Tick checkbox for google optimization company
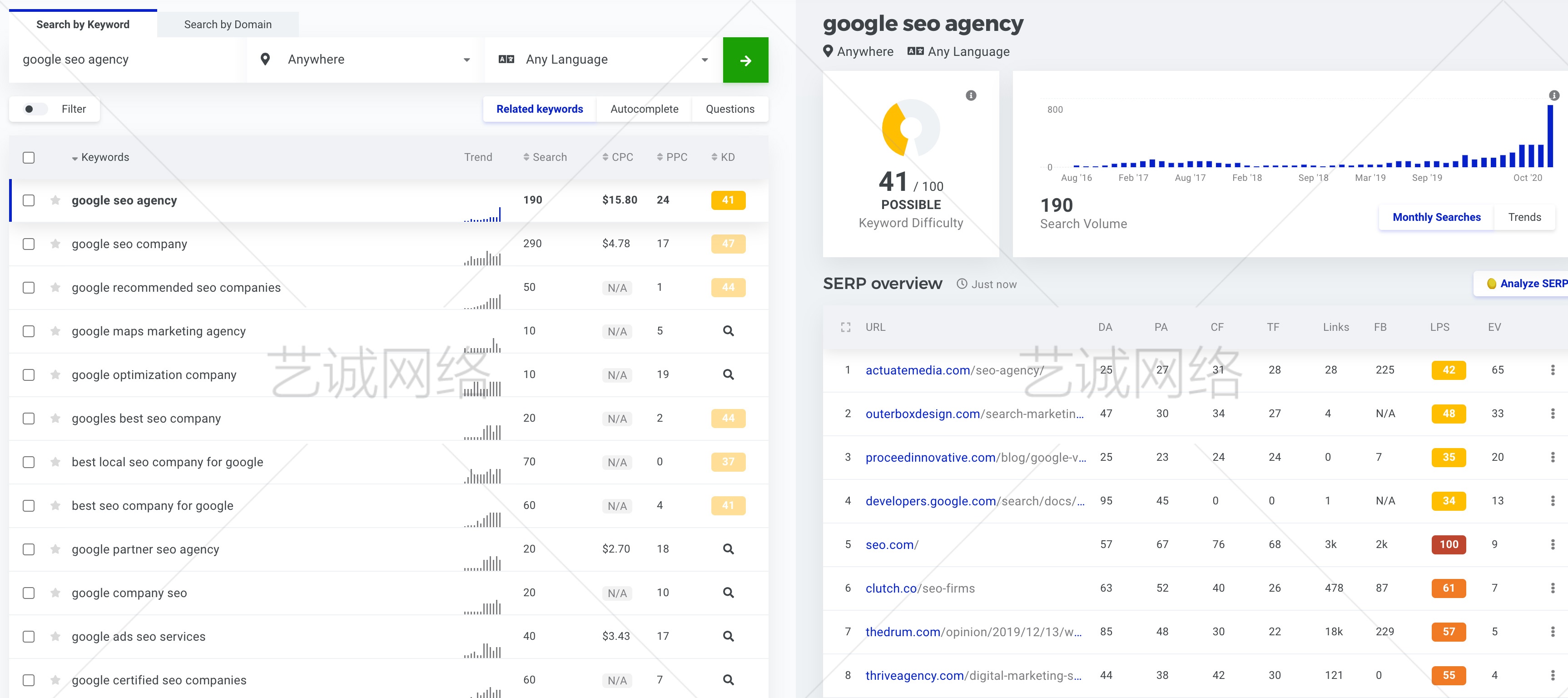1568x698 pixels. tap(29, 375)
